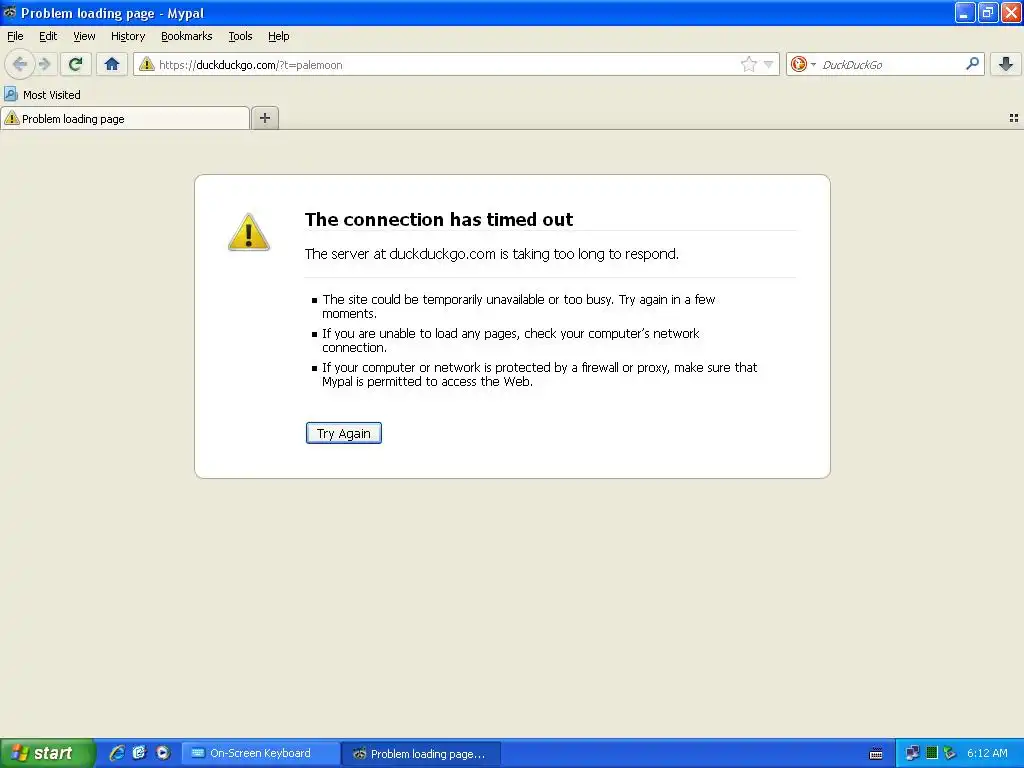Click the yellow warning triangle on error page
Screen dimensions: 1024x768
click(249, 232)
